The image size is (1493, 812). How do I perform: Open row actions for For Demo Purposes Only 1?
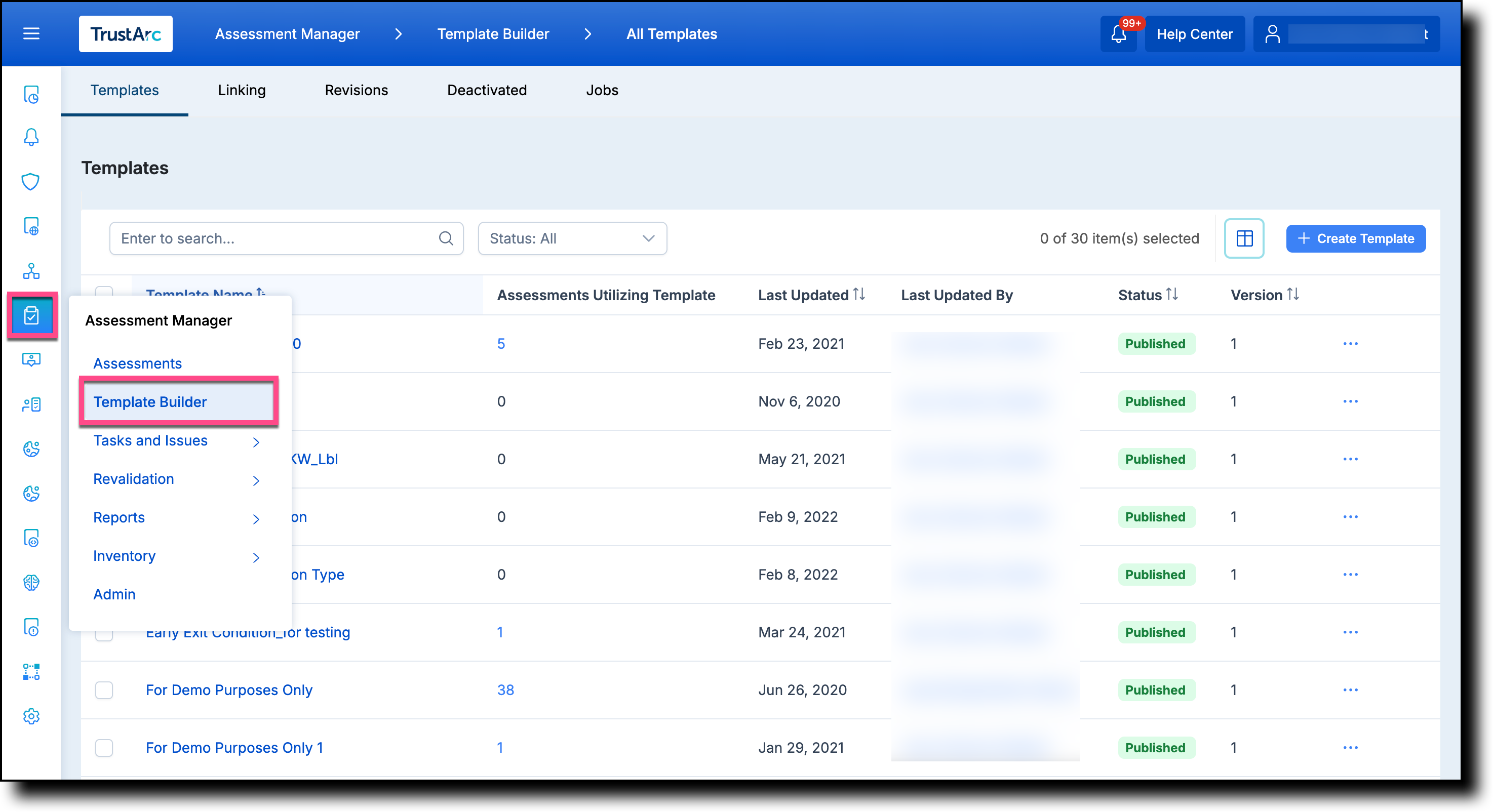(1350, 748)
